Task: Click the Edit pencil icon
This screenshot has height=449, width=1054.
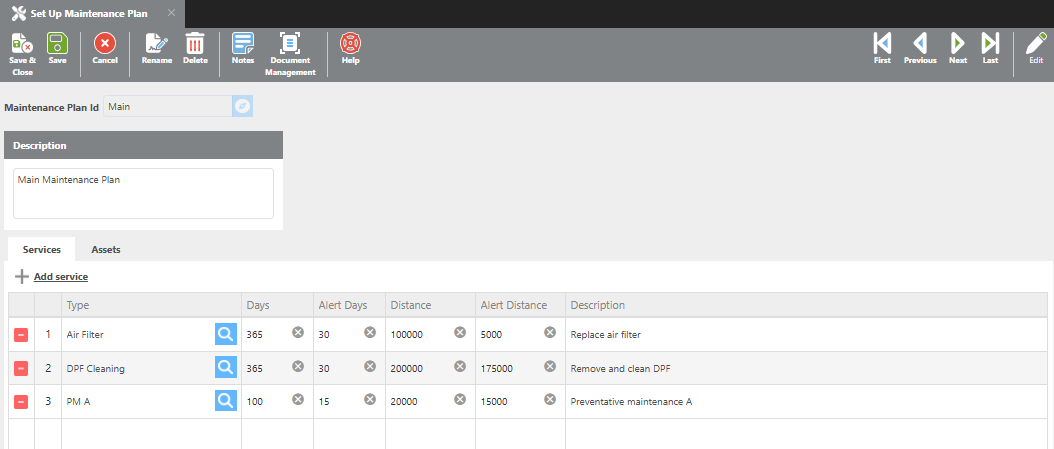Action: pos(1035,44)
